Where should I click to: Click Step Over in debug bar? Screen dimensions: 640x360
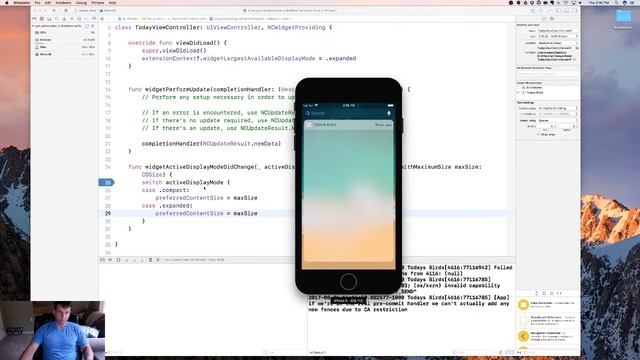pos(127,260)
